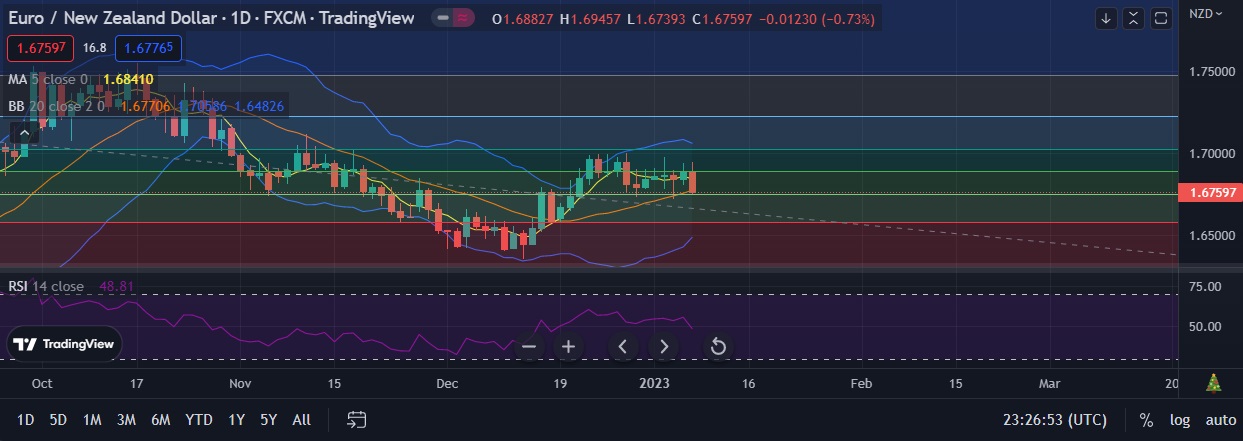Click the Feb label on time axis

point(861,383)
